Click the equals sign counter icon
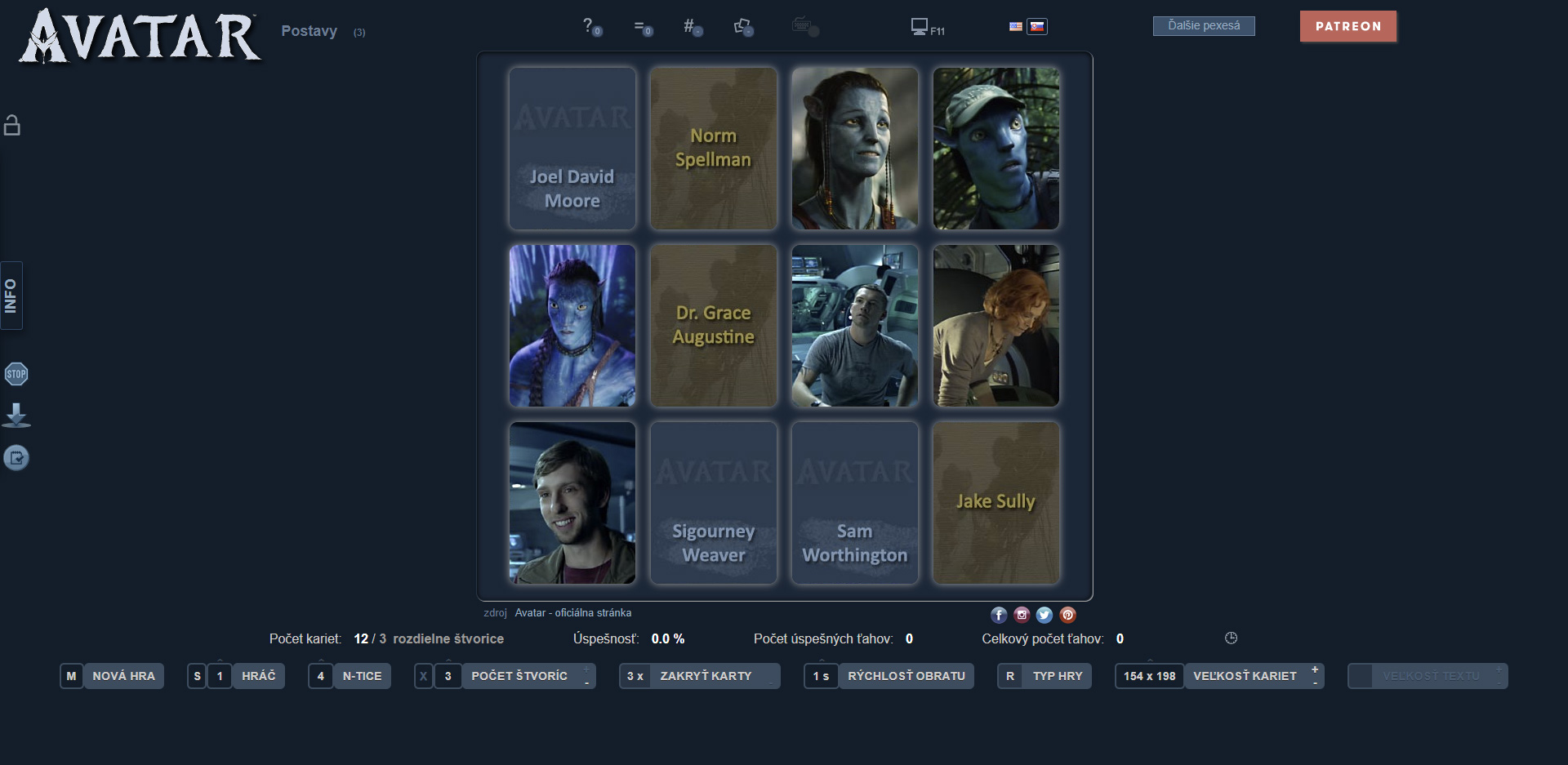The width and height of the screenshot is (1568, 765). (643, 28)
